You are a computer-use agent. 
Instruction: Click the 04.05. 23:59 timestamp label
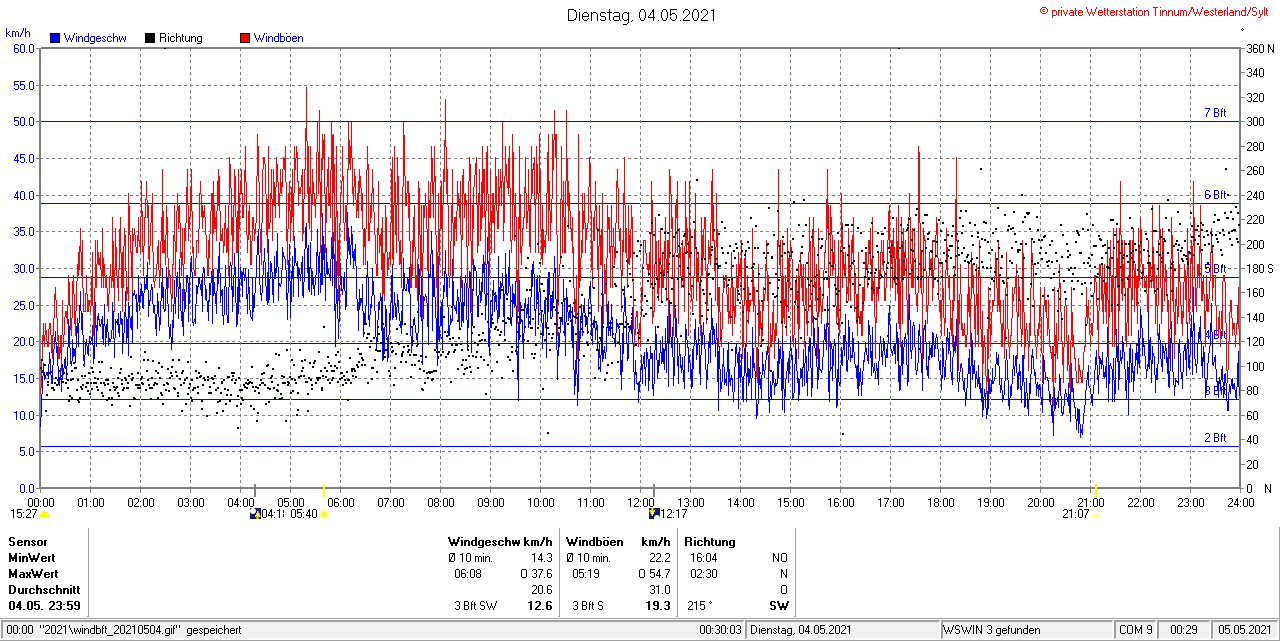(x=45, y=606)
